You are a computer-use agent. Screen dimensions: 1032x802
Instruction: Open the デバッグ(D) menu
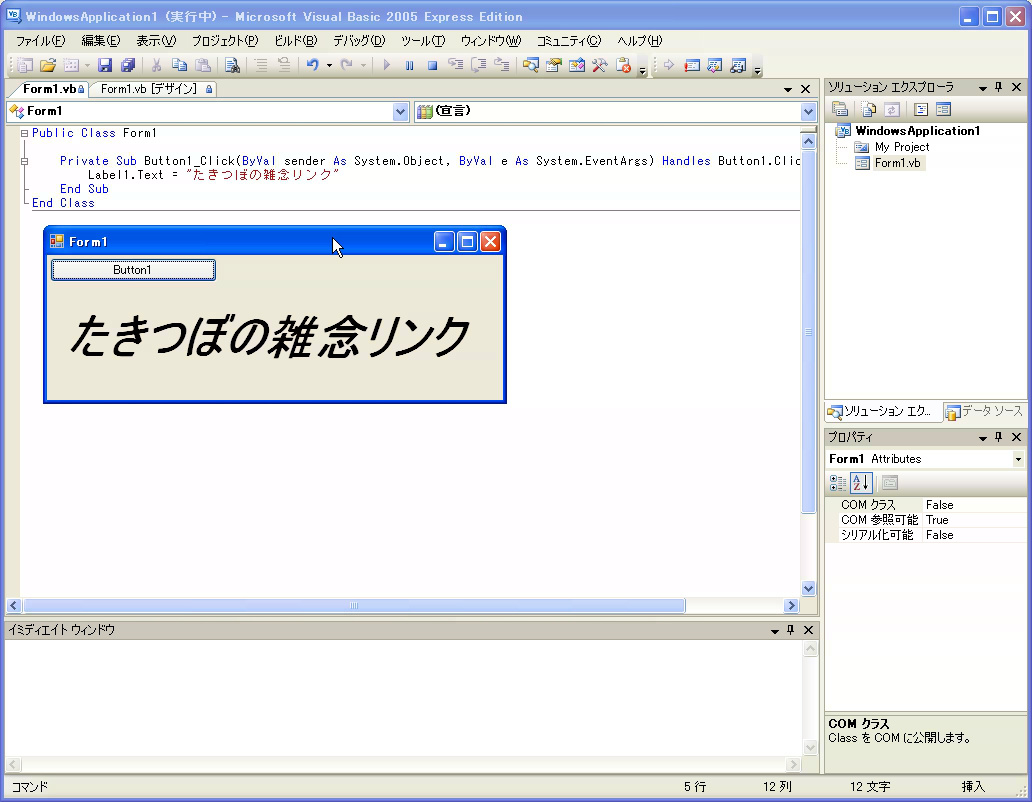(x=358, y=41)
